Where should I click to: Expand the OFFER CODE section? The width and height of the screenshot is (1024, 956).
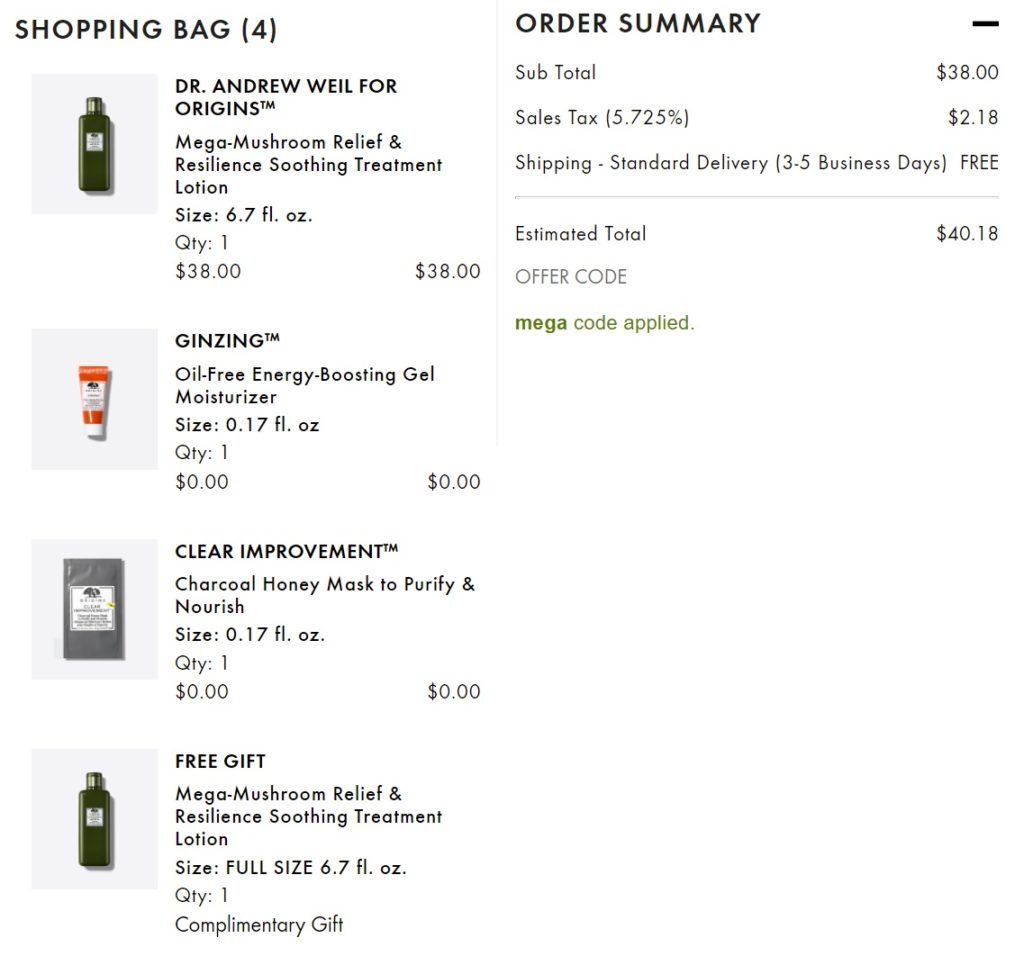coord(571,277)
